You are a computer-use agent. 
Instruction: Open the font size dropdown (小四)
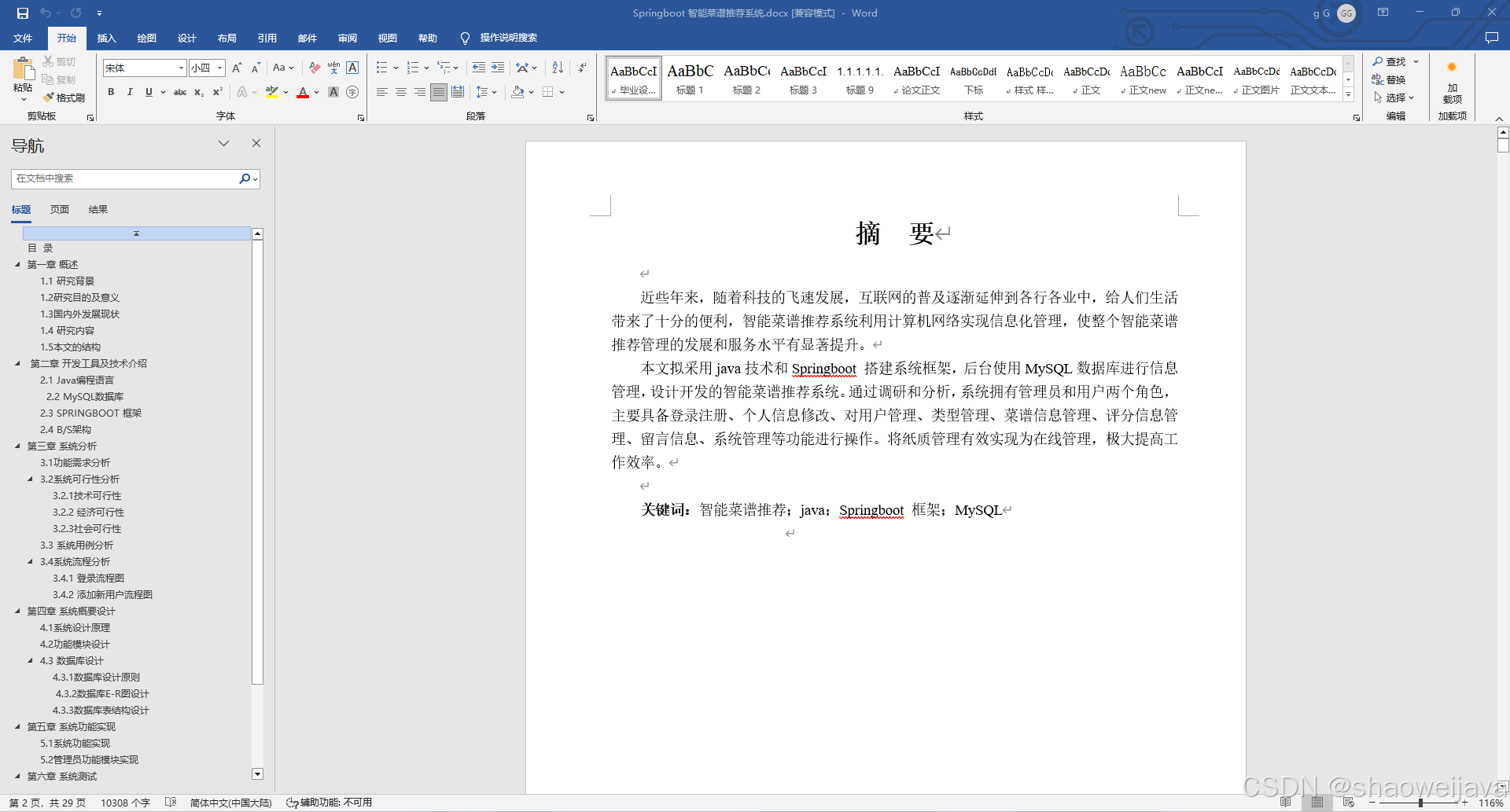(219, 68)
